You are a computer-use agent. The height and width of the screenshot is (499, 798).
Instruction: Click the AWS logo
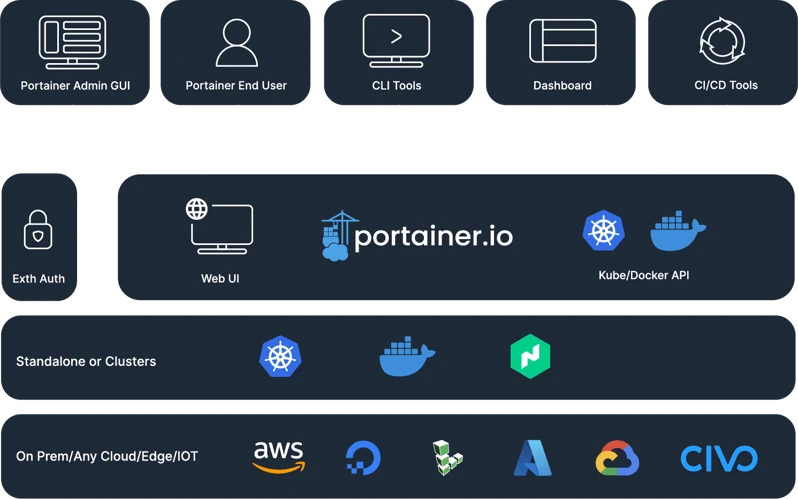279,457
